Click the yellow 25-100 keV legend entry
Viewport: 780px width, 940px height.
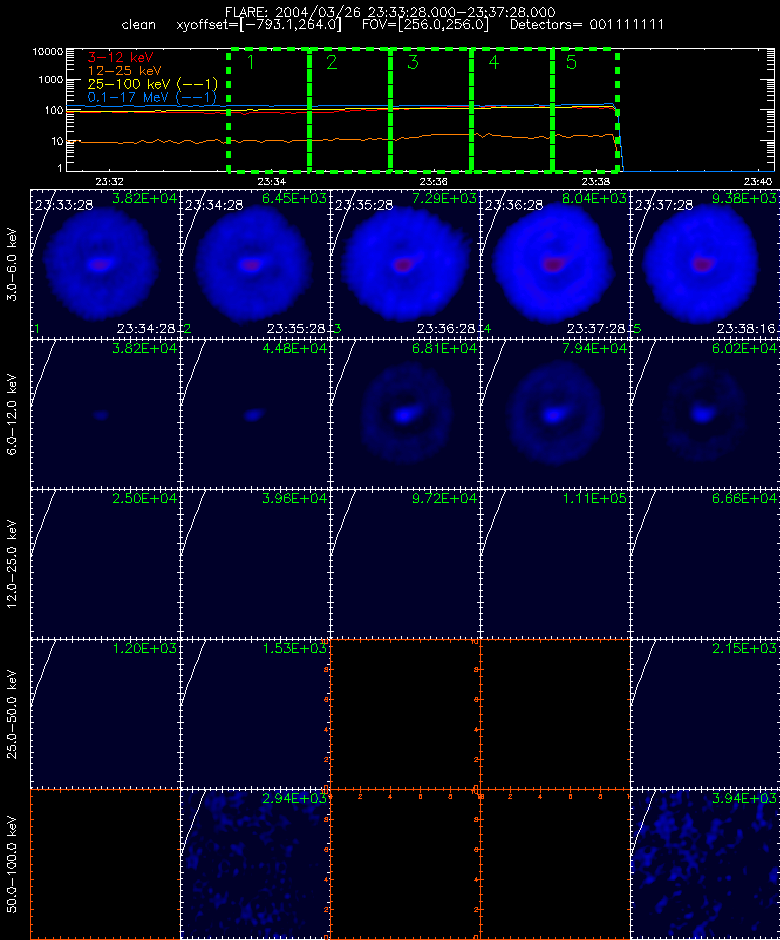(152, 84)
